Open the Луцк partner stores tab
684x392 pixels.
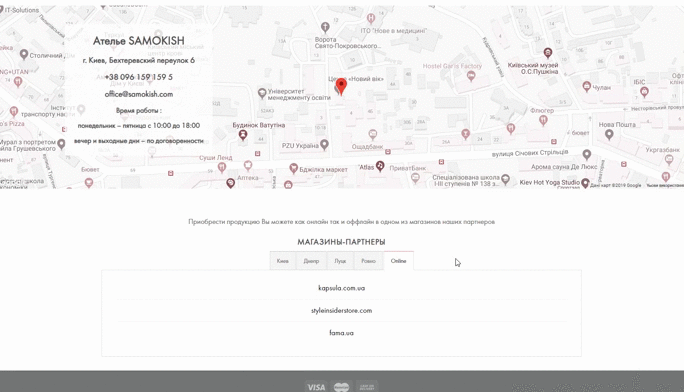point(340,261)
